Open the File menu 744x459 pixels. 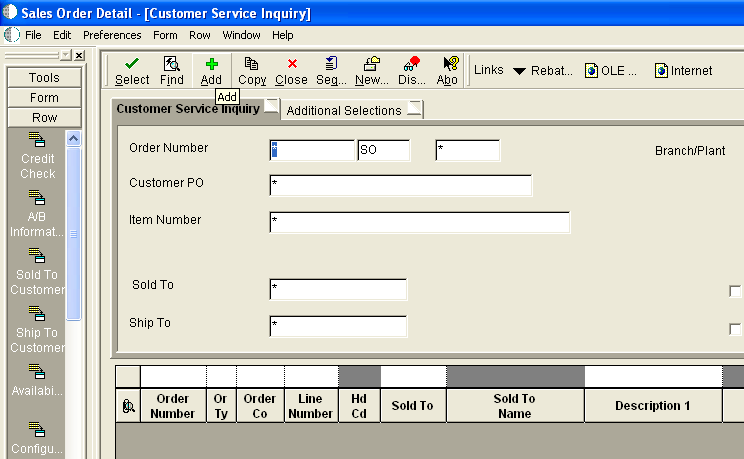(x=33, y=35)
